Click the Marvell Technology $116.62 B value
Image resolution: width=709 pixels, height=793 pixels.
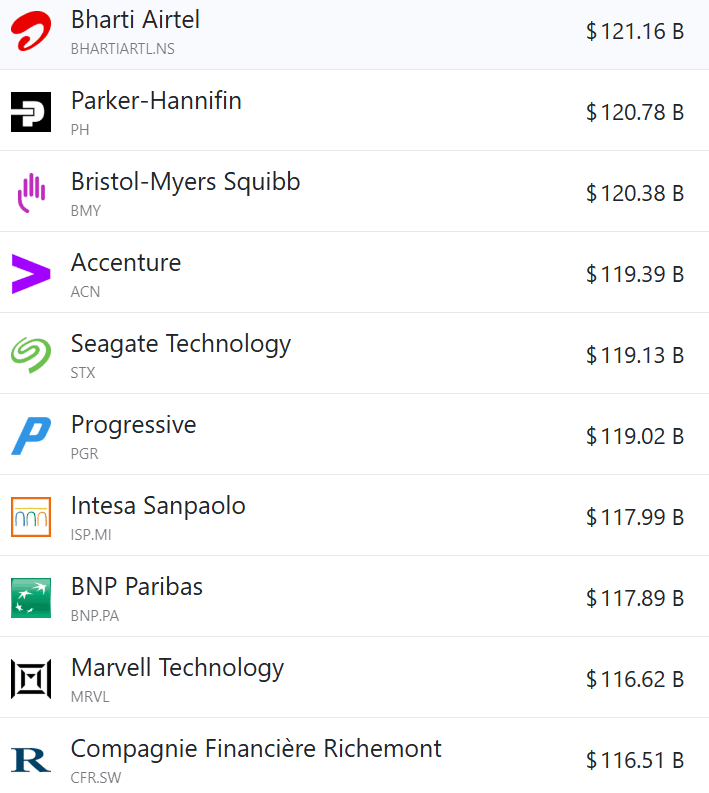[x=634, y=679]
